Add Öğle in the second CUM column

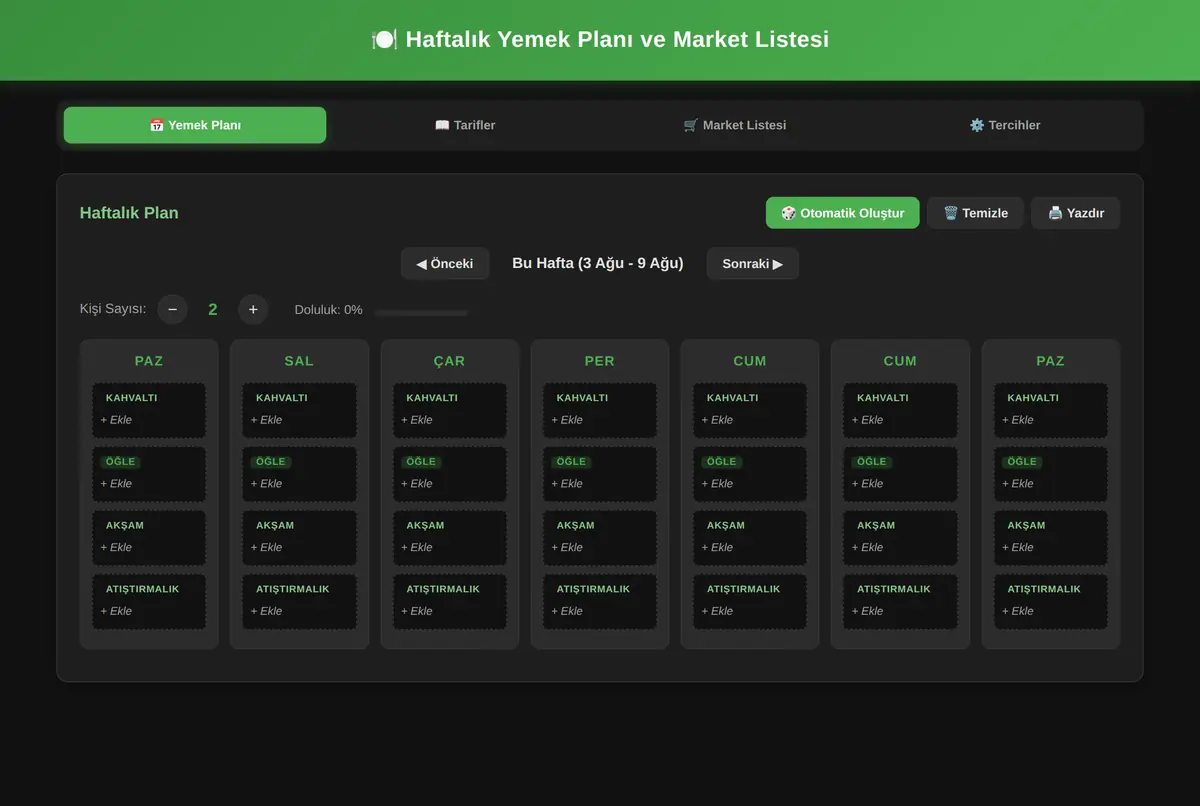pos(900,474)
